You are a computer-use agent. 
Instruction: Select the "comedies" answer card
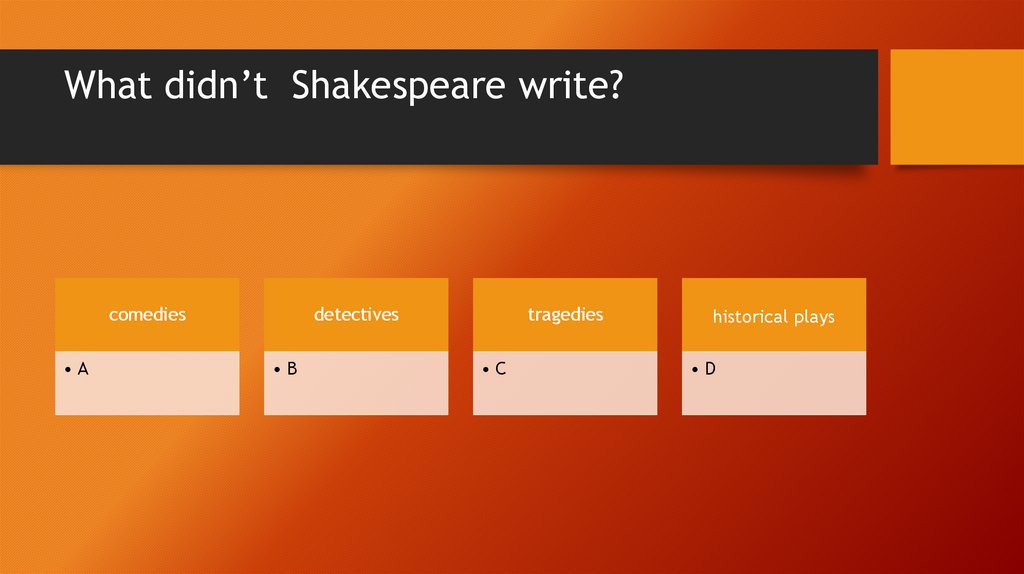pos(147,315)
